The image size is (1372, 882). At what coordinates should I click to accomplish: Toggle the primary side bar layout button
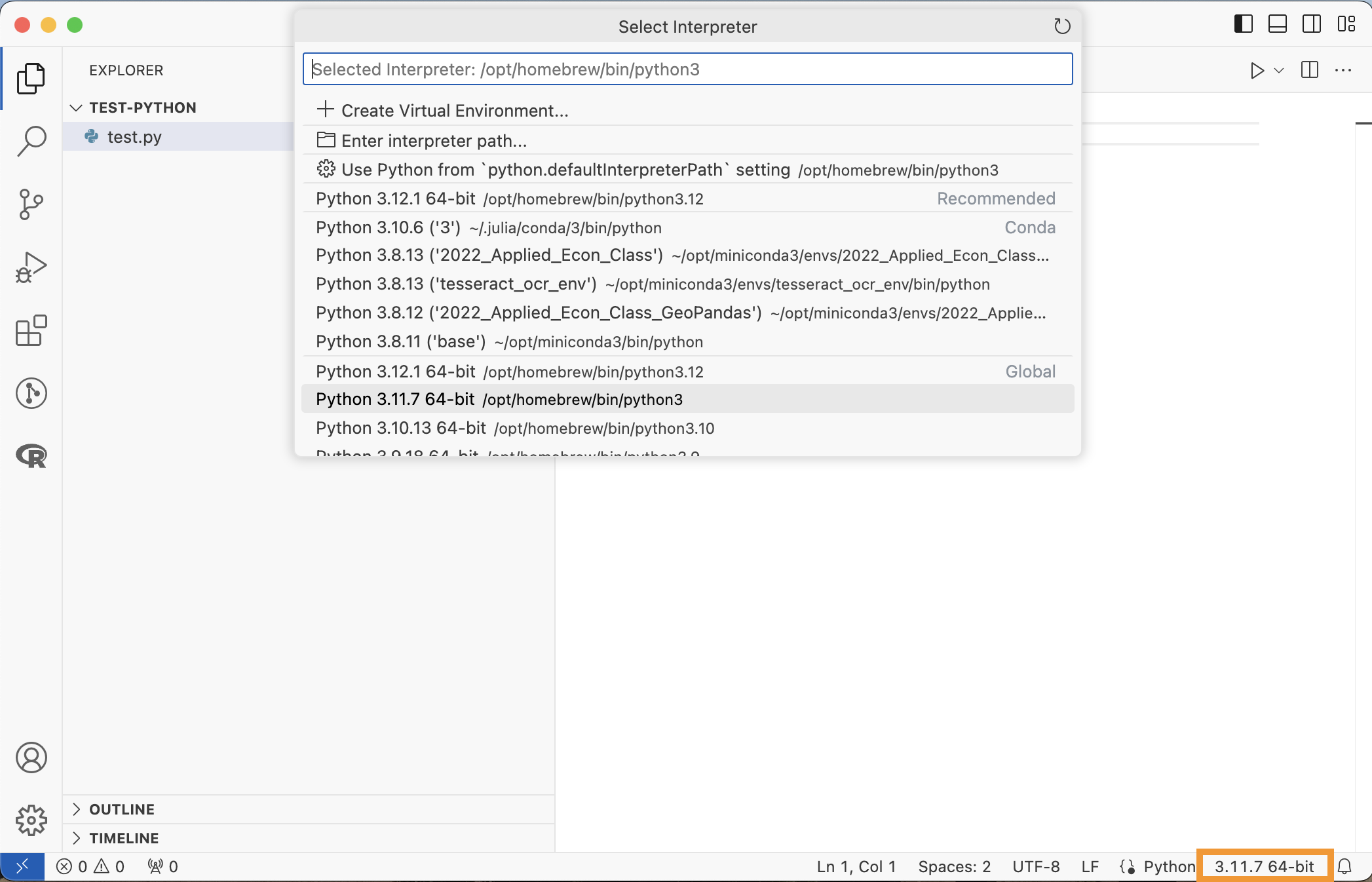click(1243, 24)
